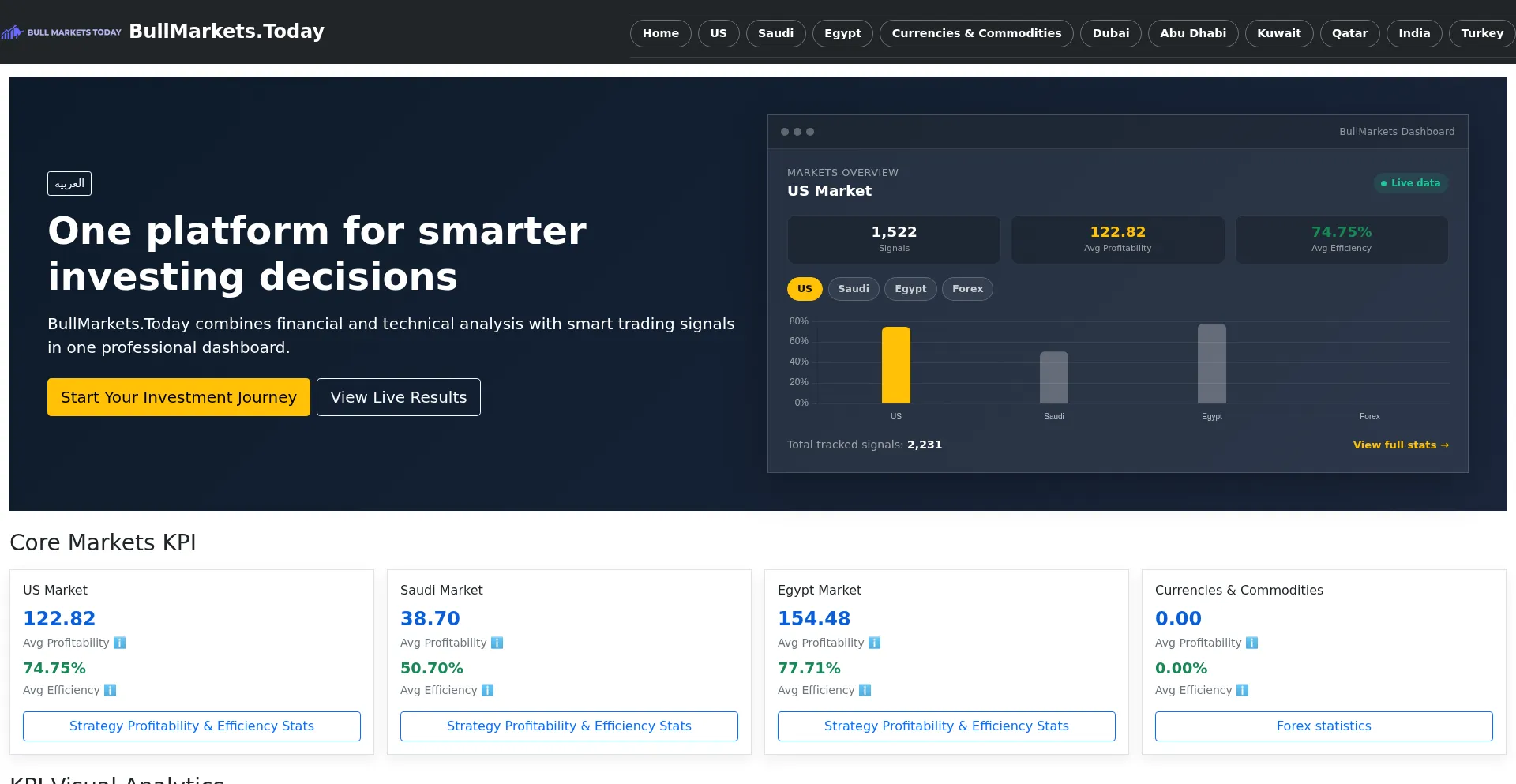Click the Live data badge
Image resolution: width=1516 pixels, height=784 pixels.
[1411, 183]
